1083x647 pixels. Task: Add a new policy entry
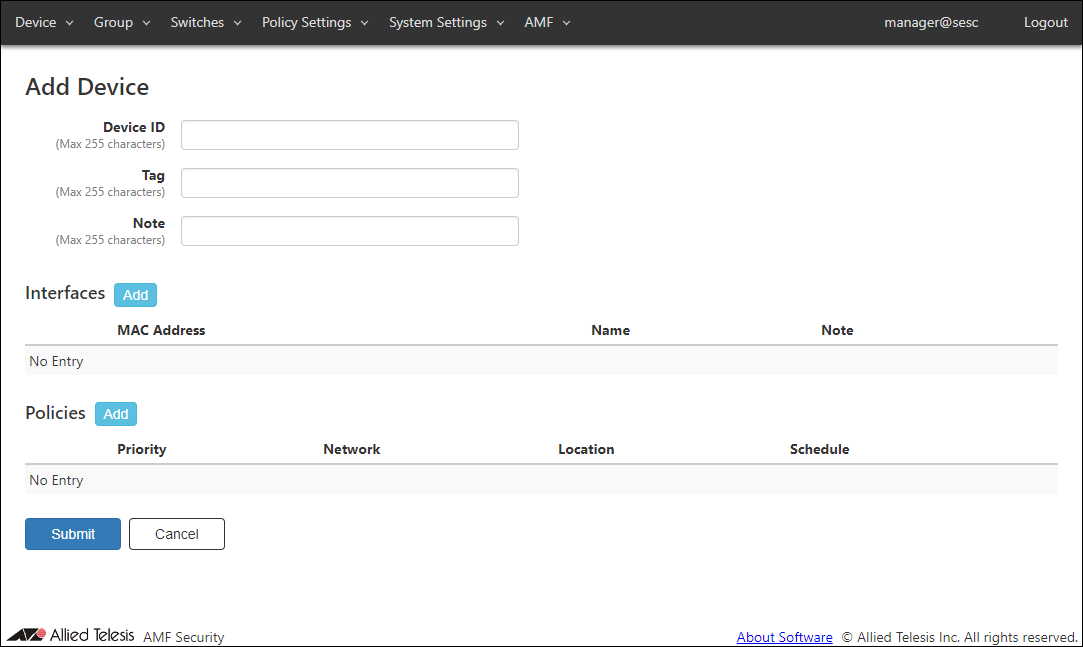pyautogui.click(x=116, y=414)
